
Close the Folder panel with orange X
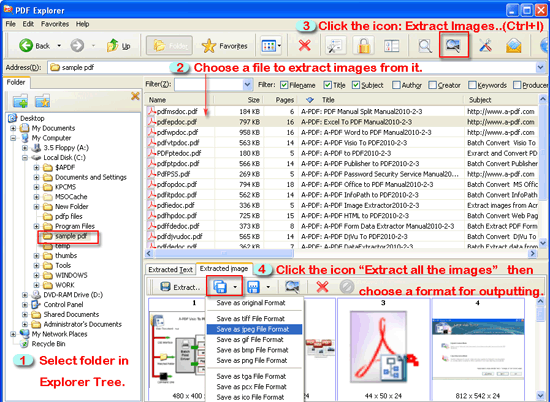pyautogui.click(x=135, y=96)
